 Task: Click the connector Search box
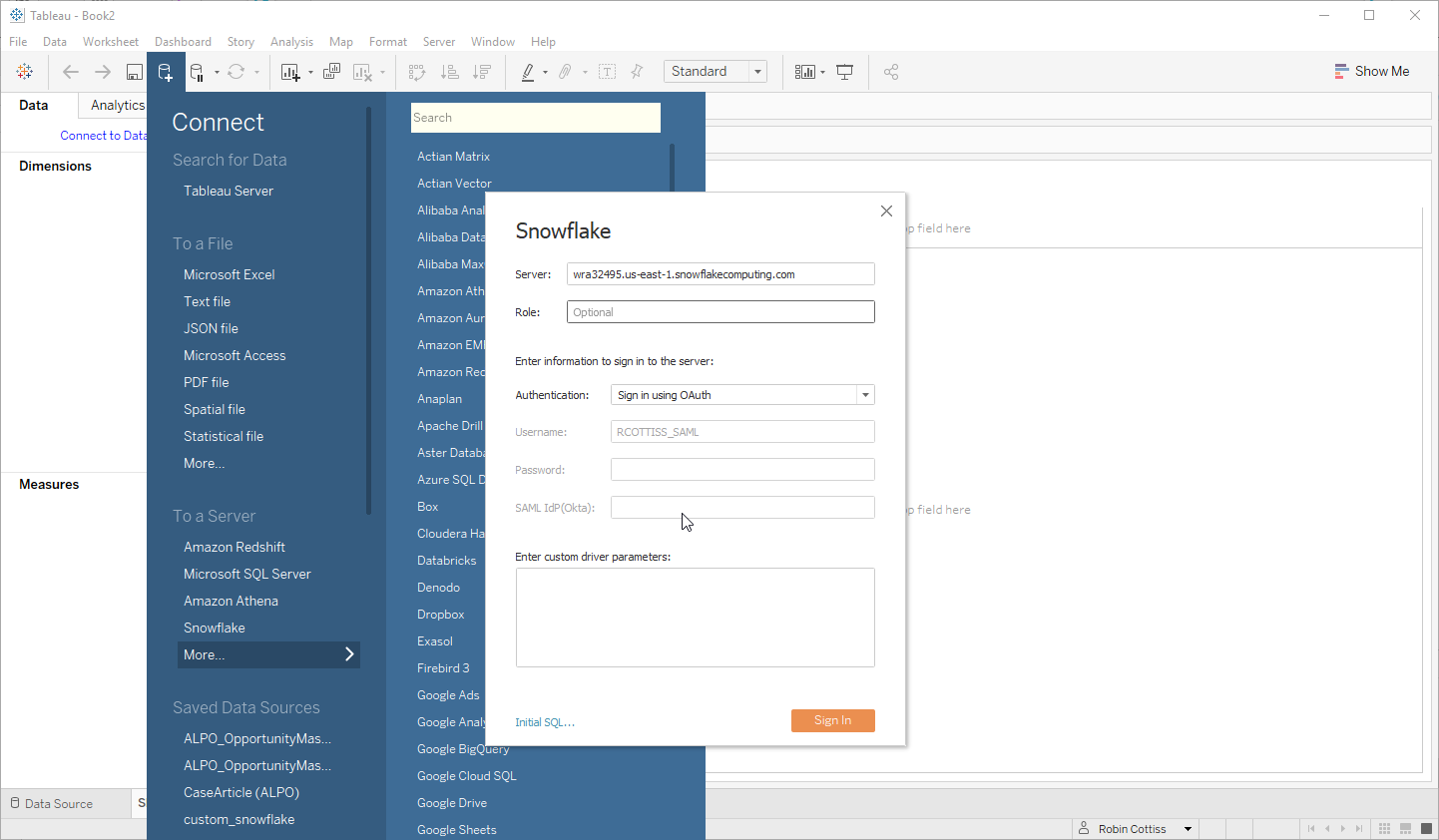pyautogui.click(x=536, y=118)
